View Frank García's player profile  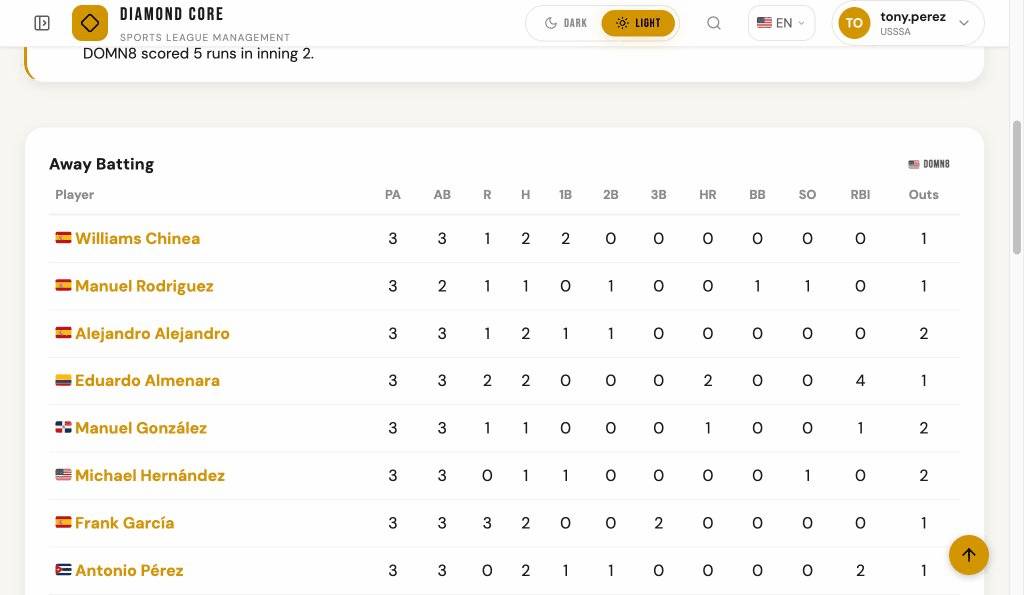(124, 523)
